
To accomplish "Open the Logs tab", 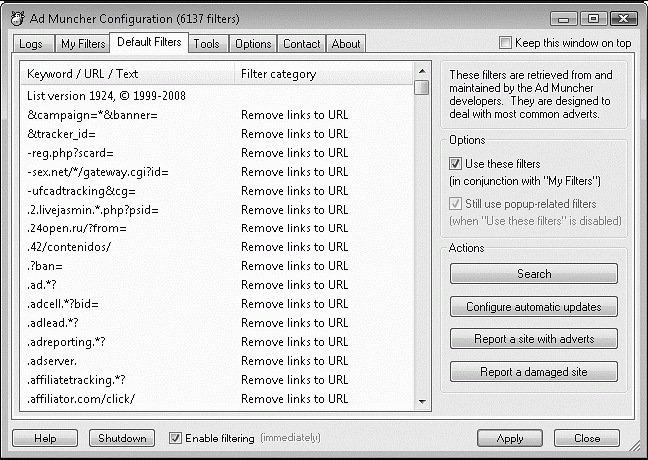I will [33, 43].
